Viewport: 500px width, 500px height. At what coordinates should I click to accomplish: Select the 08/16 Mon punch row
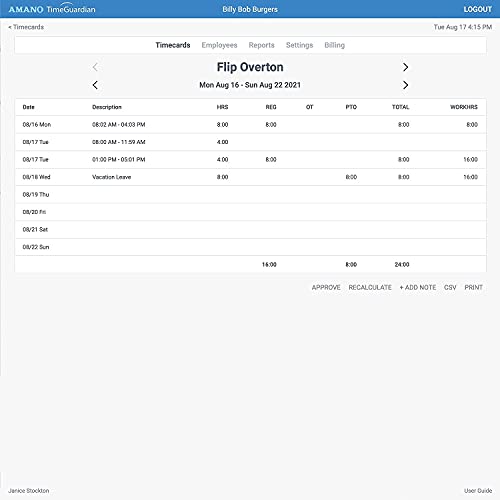pos(250,125)
